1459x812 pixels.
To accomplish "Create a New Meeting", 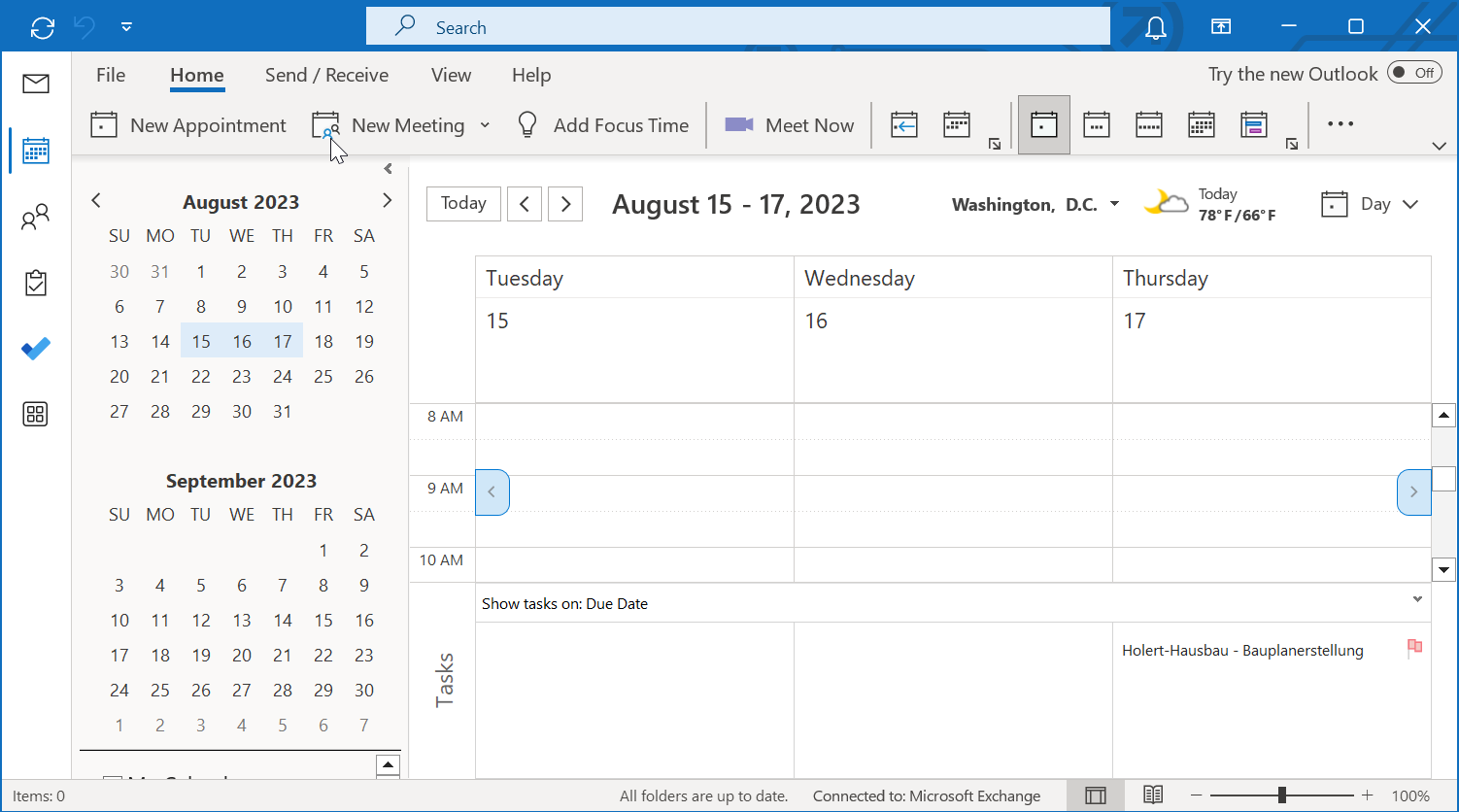I will coord(389,125).
